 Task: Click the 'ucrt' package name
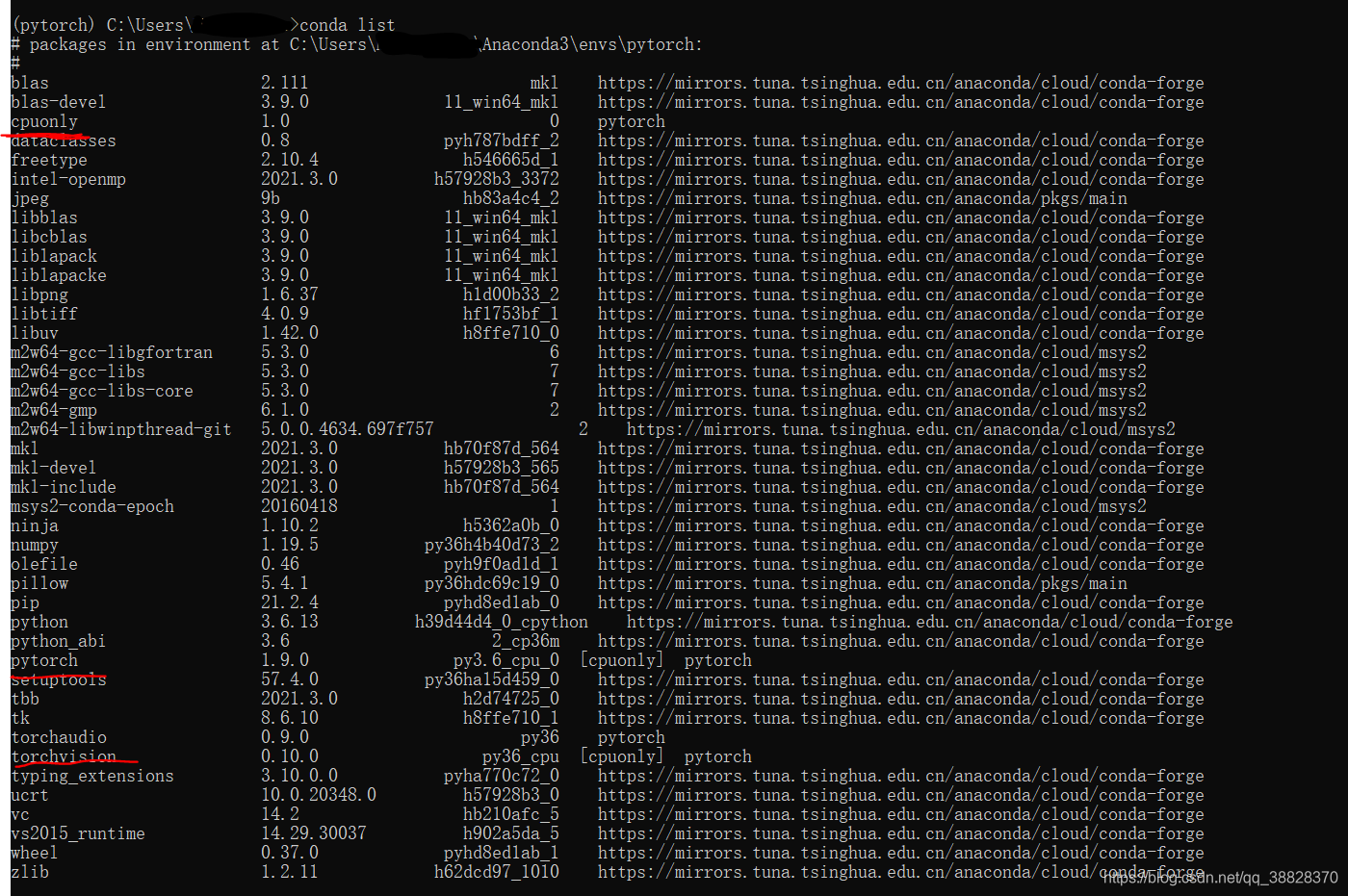[x=30, y=795]
